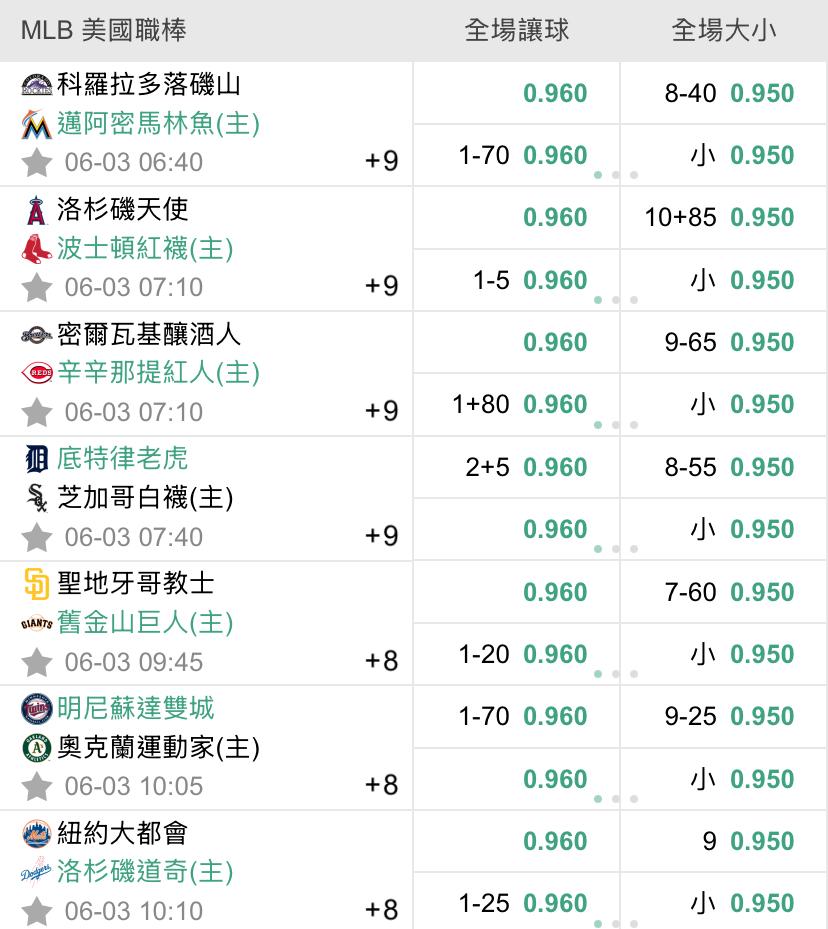Click page dots under Tigers game odds
This screenshot has height=929, width=828.
tap(616, 549)
